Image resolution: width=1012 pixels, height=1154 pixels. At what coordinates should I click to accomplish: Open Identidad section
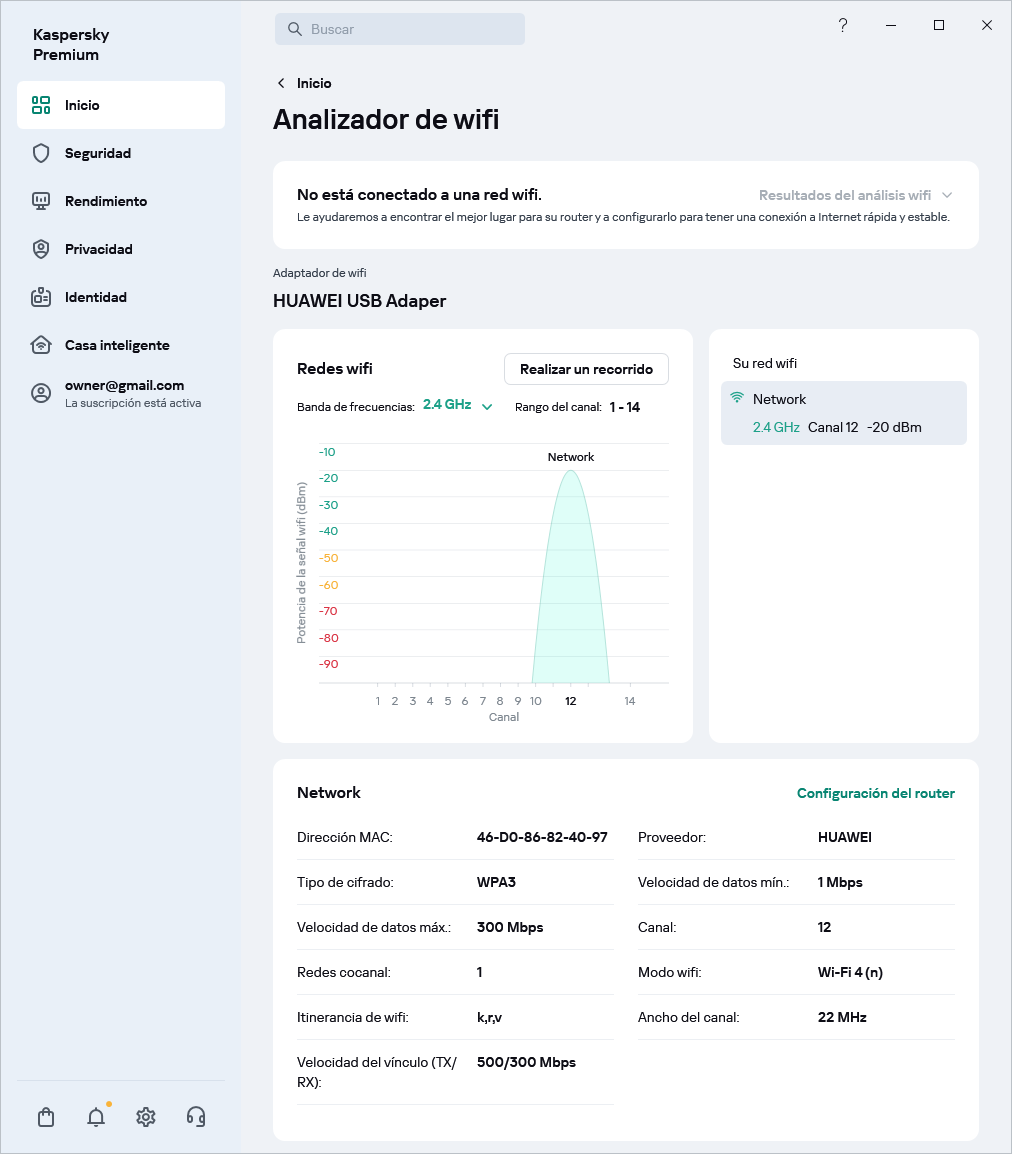click(96, 297)
